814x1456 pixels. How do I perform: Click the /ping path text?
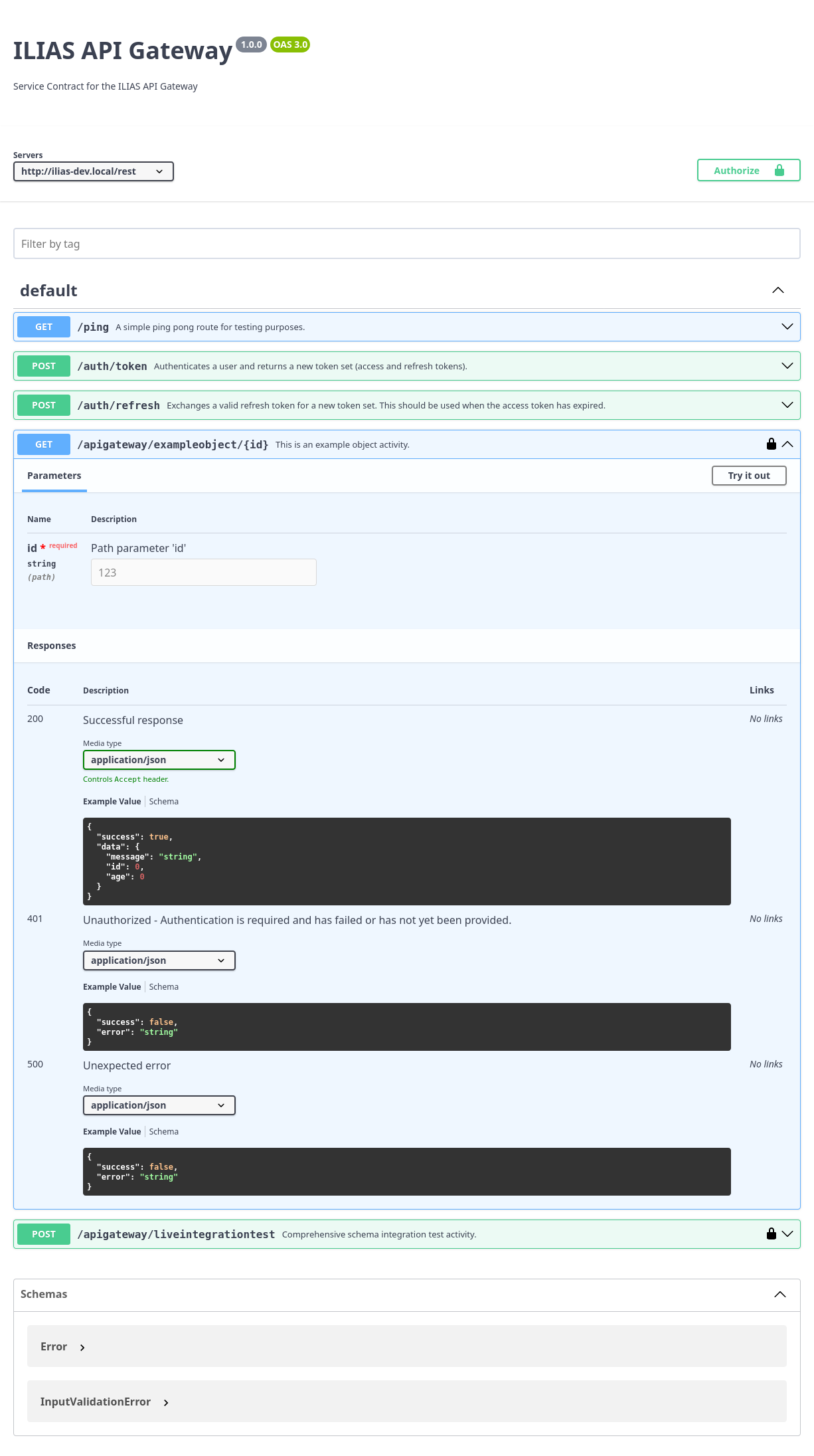(93, 327)
